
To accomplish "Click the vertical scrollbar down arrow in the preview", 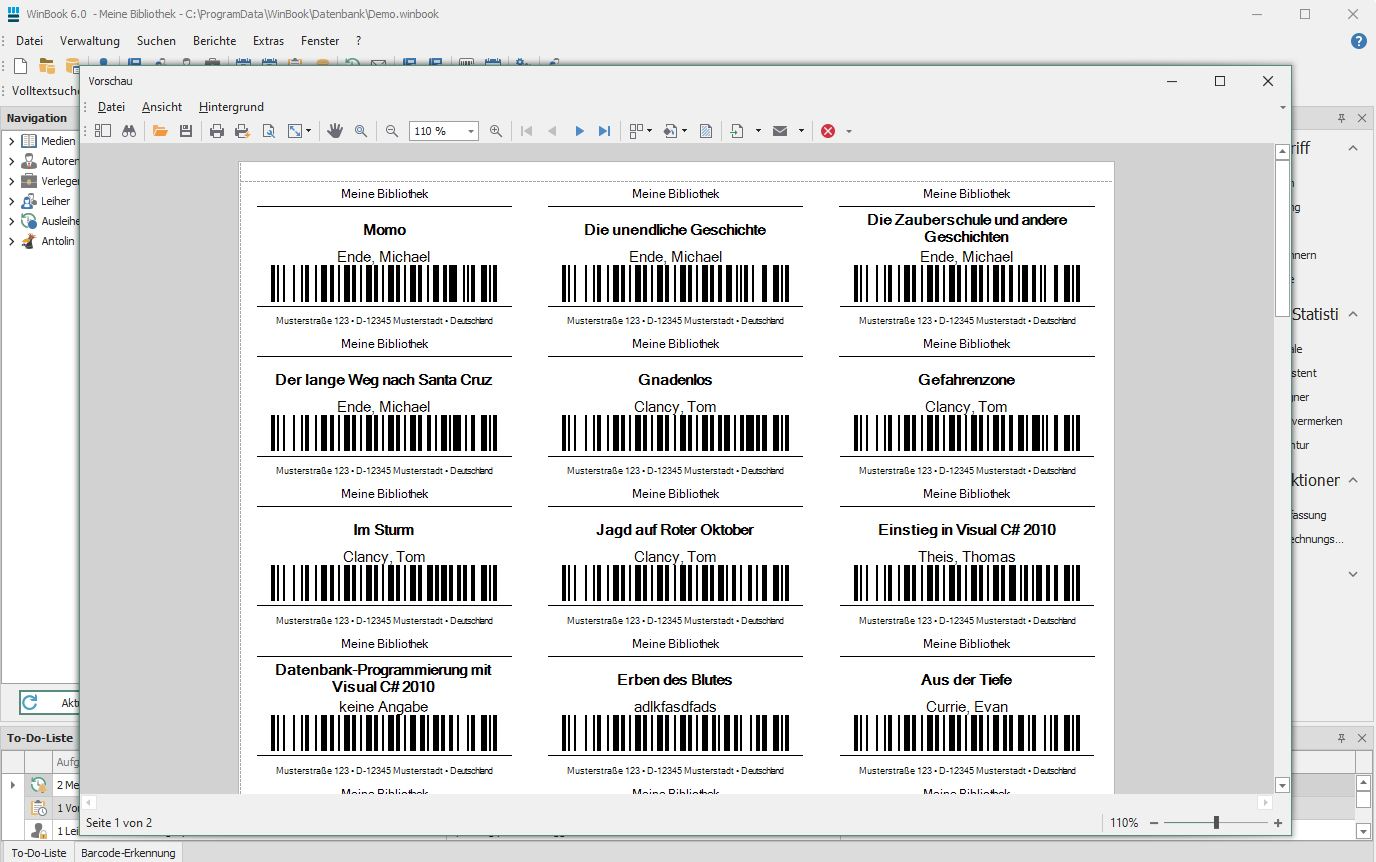I will [x=1282, y=786].
